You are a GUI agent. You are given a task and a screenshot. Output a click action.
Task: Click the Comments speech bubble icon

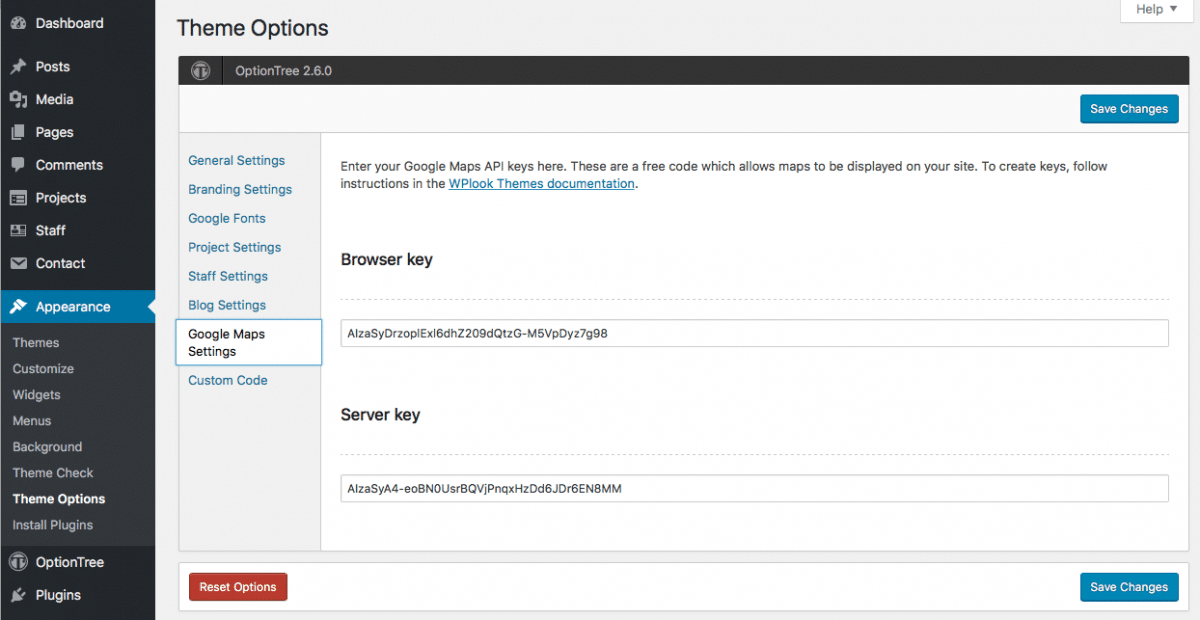[x=21, y=164]
